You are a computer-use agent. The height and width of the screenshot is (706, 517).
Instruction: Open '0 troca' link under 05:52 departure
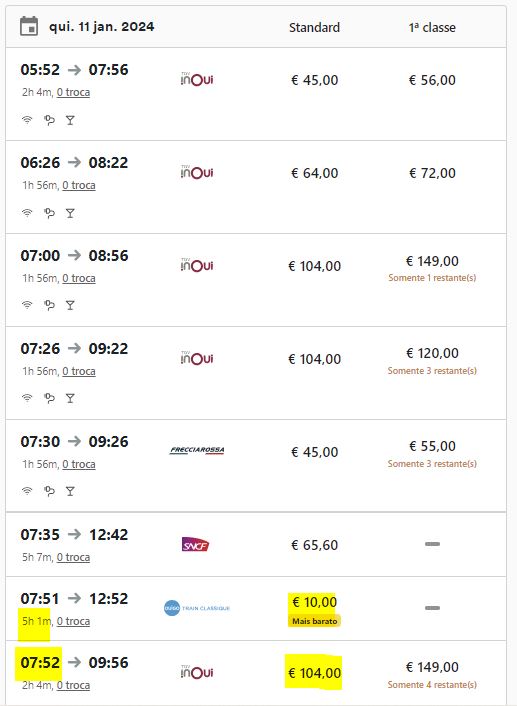coord(73,92)
